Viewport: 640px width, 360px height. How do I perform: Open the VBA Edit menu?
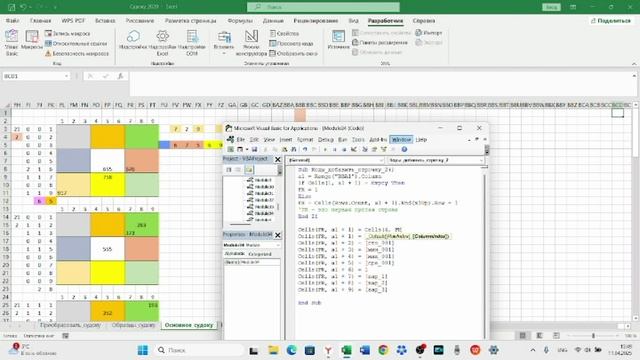click(254, 140)
